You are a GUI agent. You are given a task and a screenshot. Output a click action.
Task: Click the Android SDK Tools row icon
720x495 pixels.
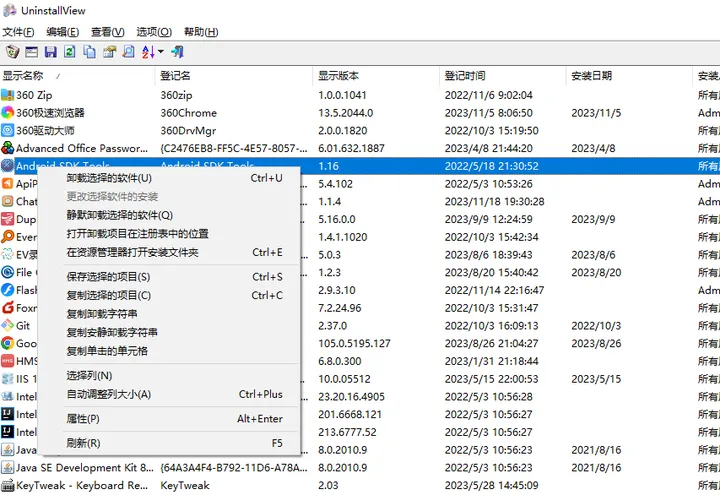(x=7, y=166)
